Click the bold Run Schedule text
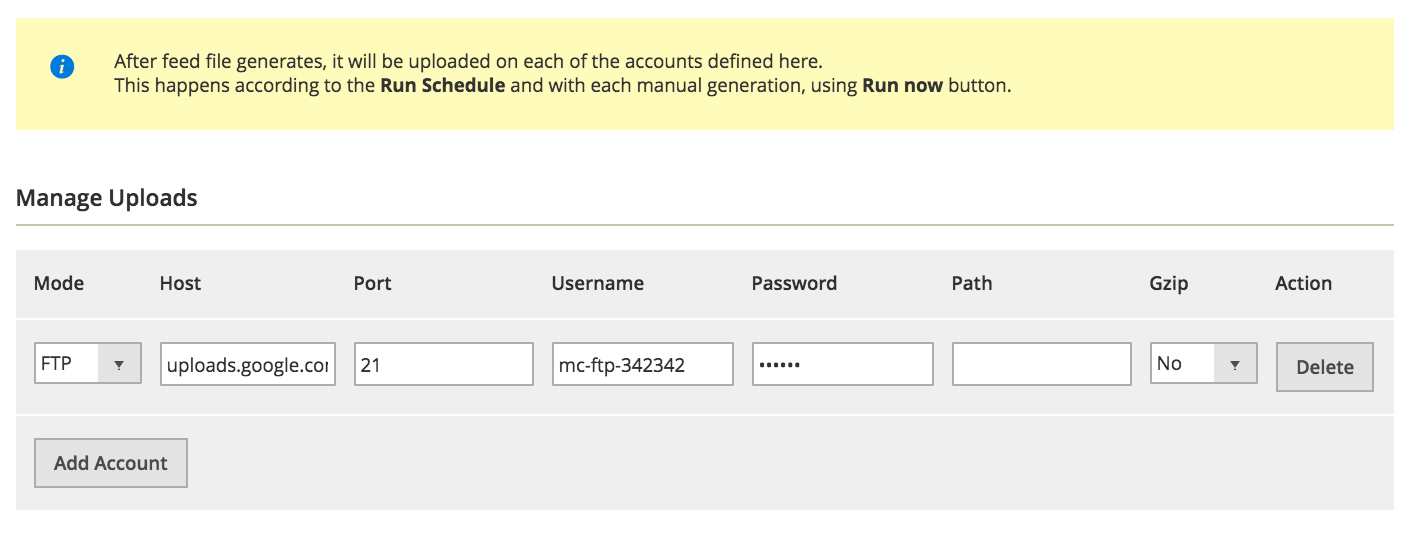The height and width of the screenshot is (544, 1414). 443,86
